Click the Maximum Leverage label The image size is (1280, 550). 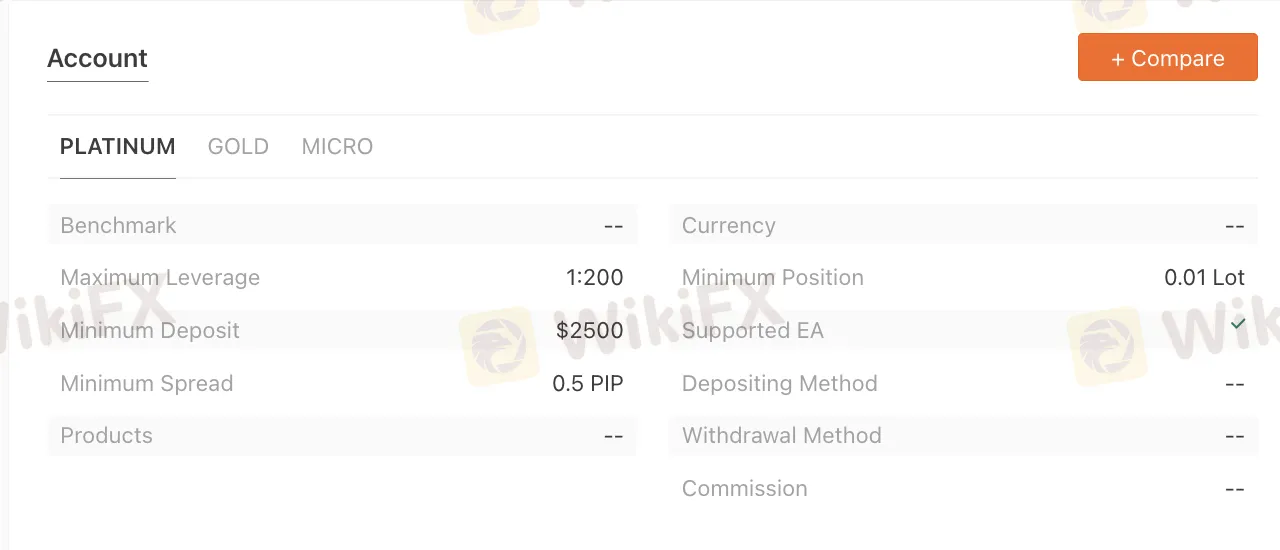160,278
